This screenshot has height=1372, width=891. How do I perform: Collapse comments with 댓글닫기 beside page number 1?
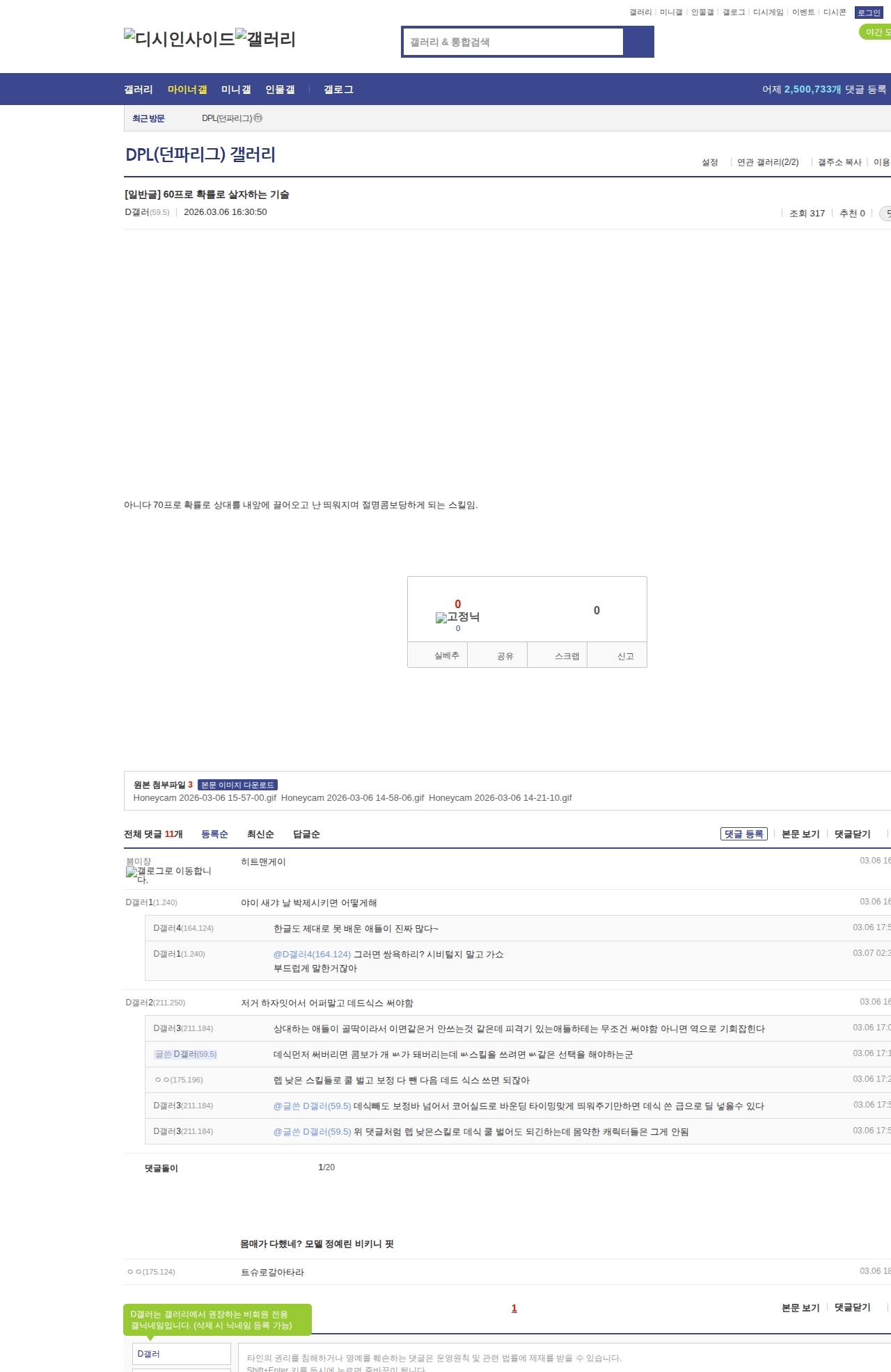pos(852,1308)
